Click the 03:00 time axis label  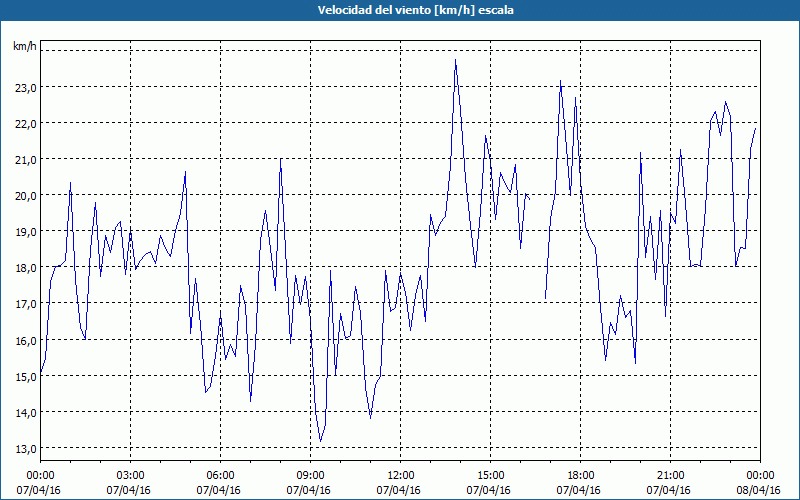click(x=131, y=476)
